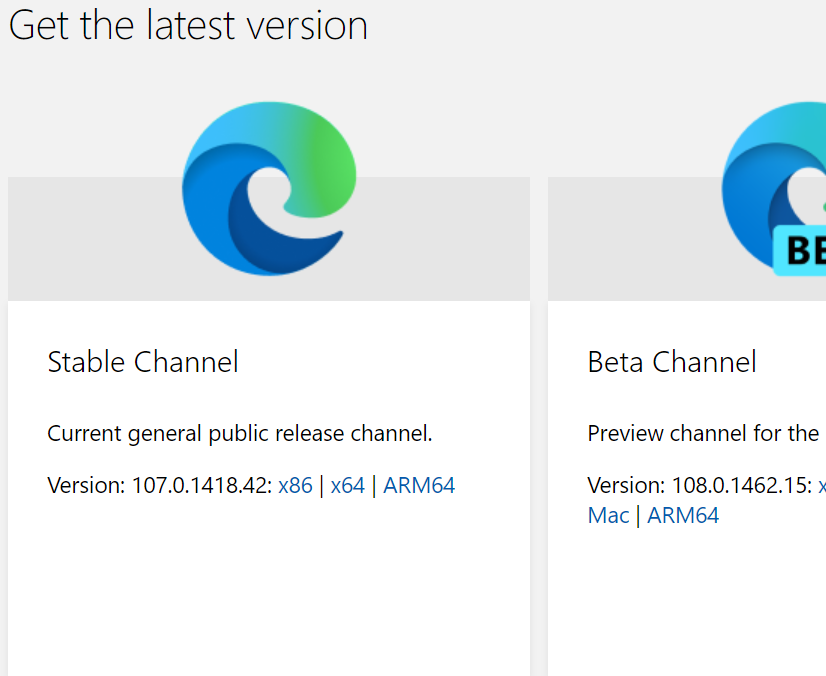Click the "Version:" label in the Stable card

[x=86, y=486]
